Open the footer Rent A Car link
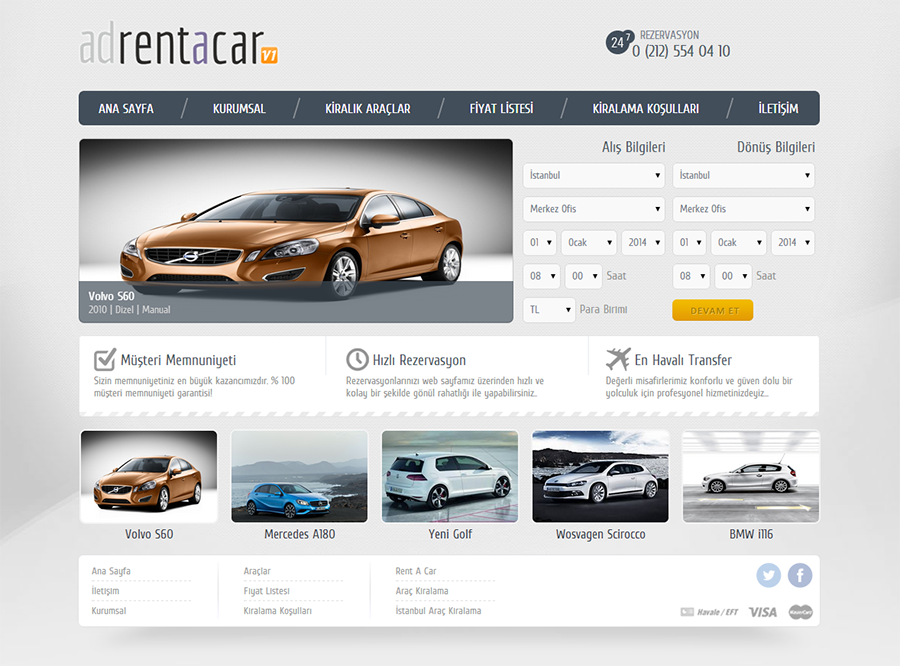 tap(416, 571)
